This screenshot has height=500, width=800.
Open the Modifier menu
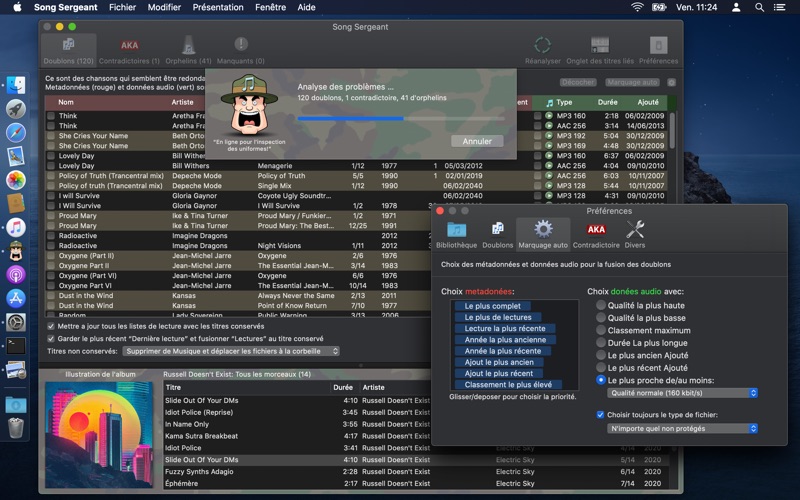click(164, 7)
